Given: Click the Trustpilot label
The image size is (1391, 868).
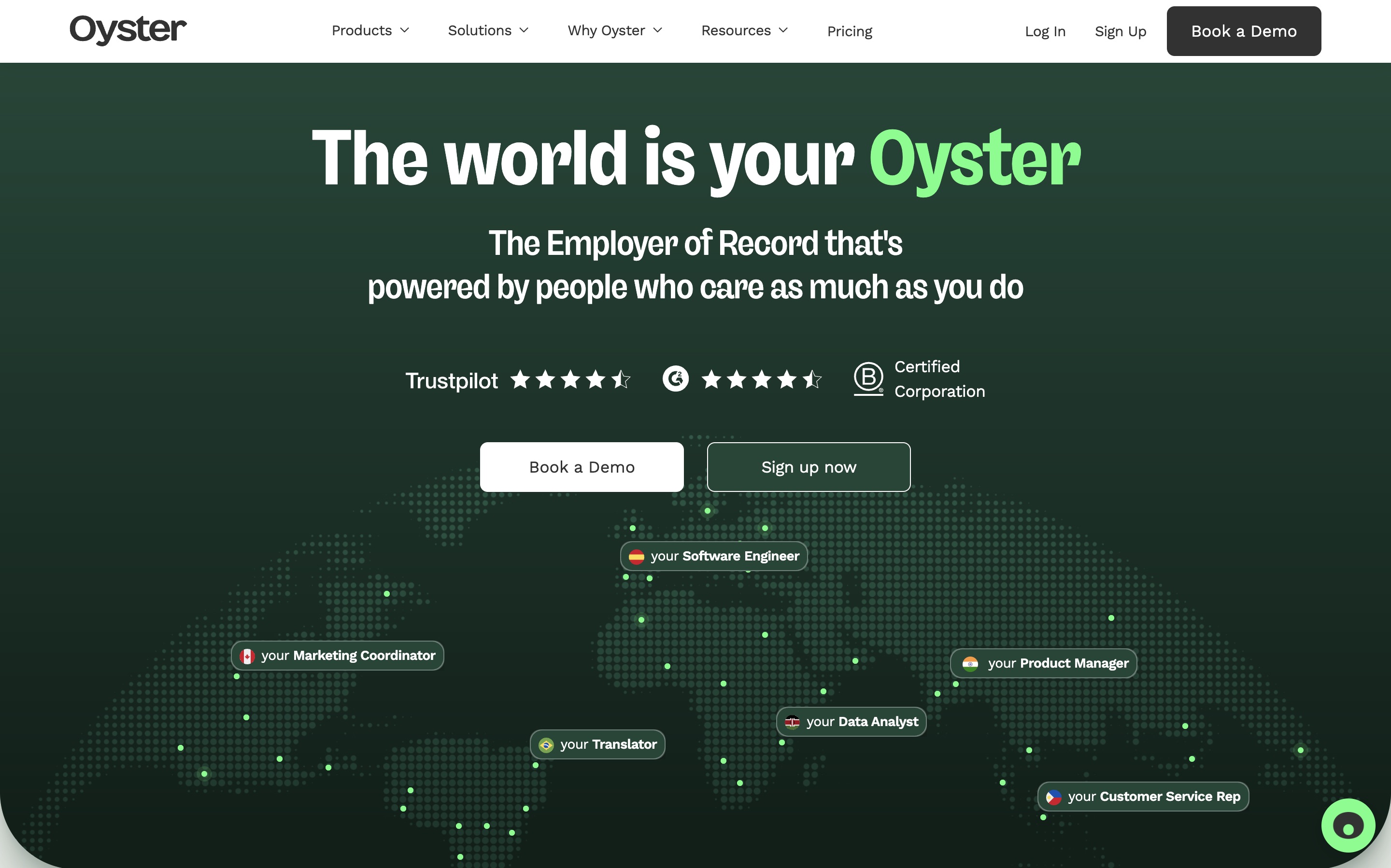Looking at the screenshot, I should (x=452, y=380).
